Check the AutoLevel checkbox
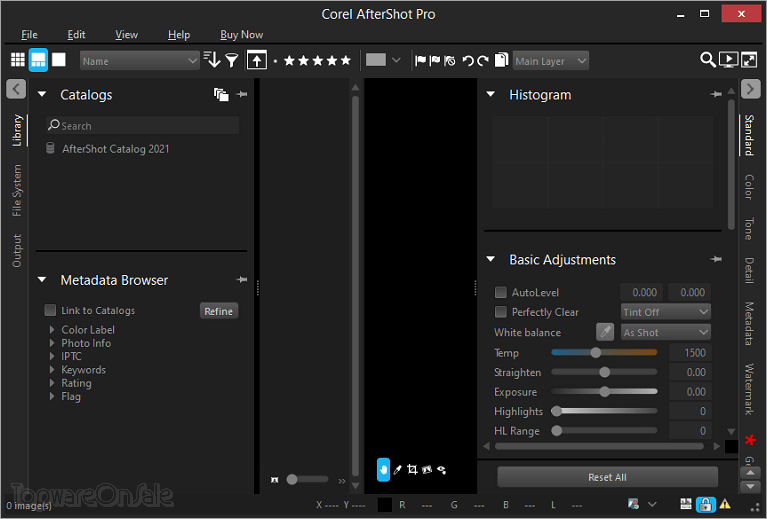767x519 pixels. point(500,293)
